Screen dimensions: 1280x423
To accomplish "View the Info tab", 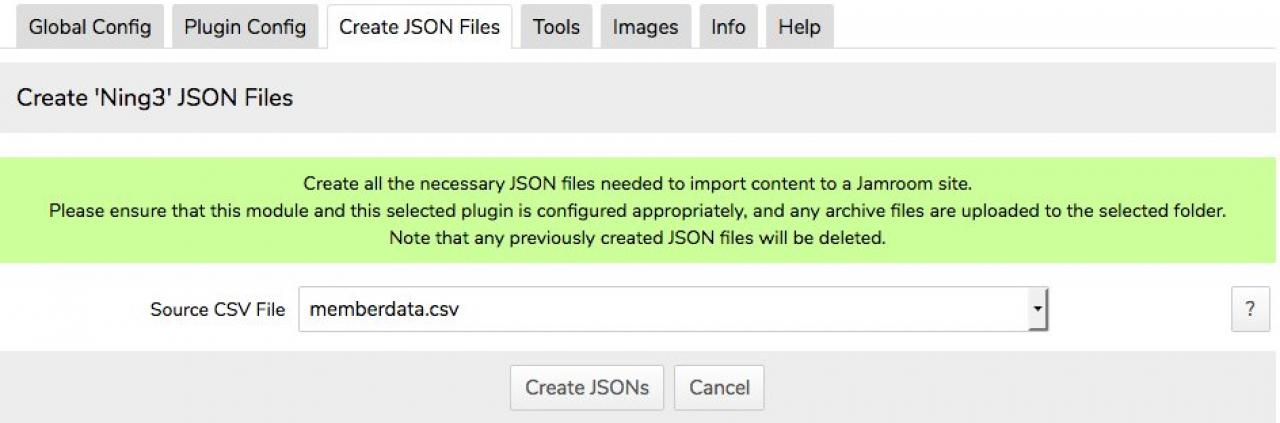I will tap(728, 27).
